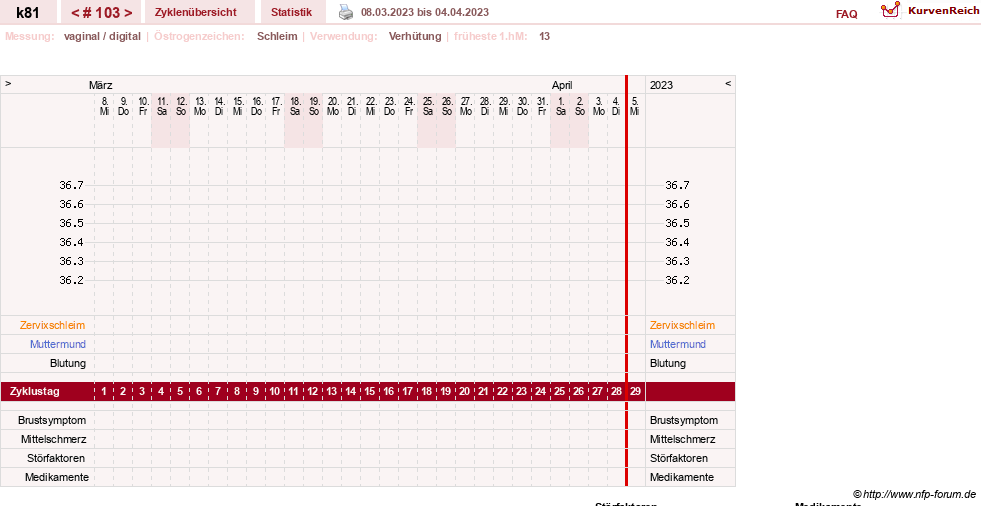Viewport: 981px width, 506px height.
Task: Select cycle day 28 in Zyklustag row
Action: 616,392
